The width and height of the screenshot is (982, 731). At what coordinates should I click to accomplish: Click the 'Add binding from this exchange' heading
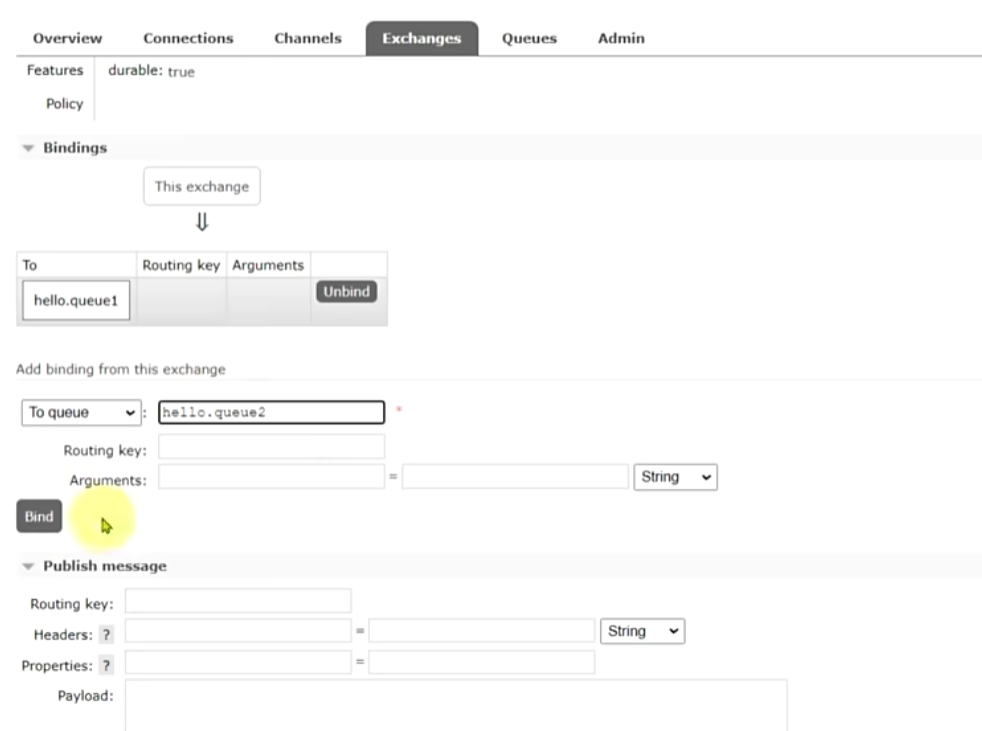(x=121, y=369)
